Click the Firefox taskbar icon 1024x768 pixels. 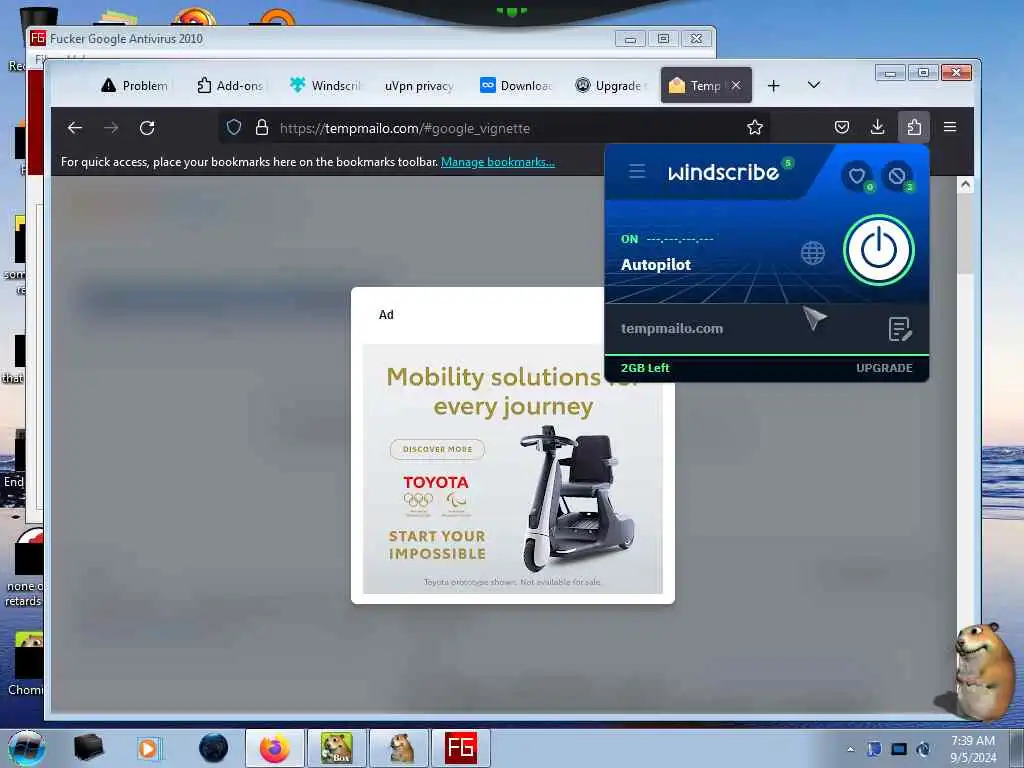tap(274, 748)
